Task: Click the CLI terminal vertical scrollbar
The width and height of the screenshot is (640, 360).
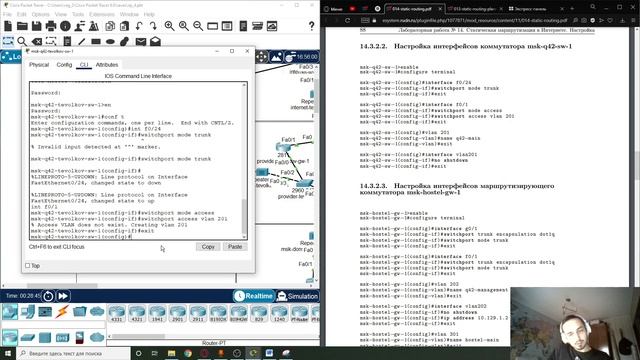Action: click(x=244, y=160)
